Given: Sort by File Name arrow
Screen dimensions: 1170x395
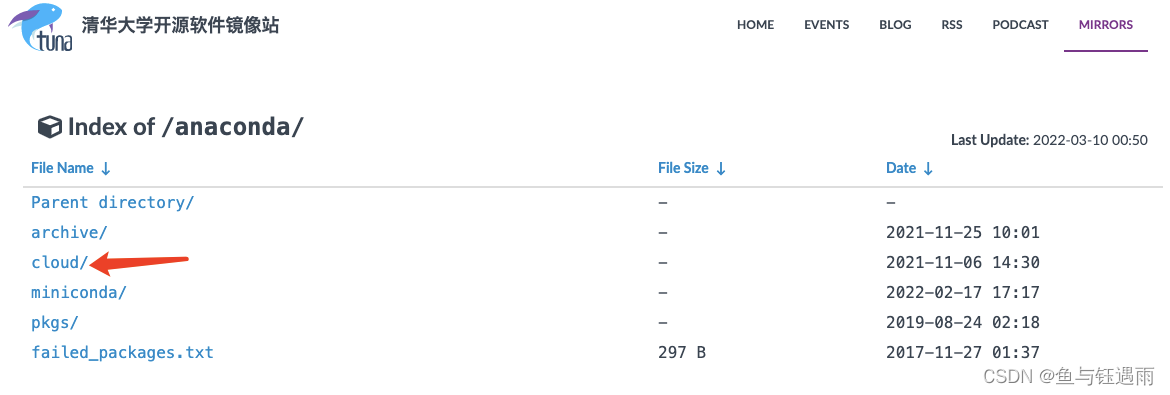Looking at the screenshot, I should (x=105, y=169).
